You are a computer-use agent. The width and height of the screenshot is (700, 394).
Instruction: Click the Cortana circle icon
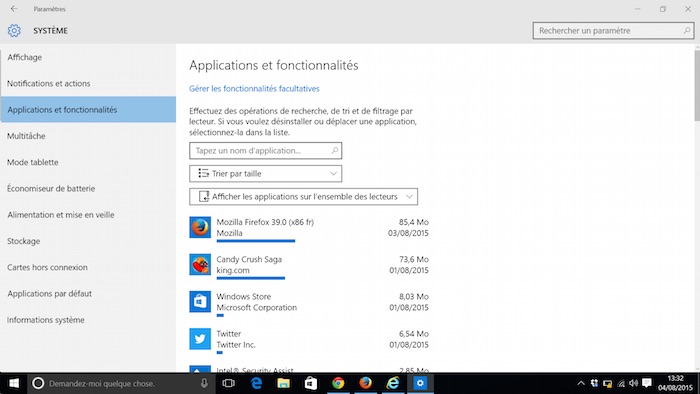pos(38,383)
